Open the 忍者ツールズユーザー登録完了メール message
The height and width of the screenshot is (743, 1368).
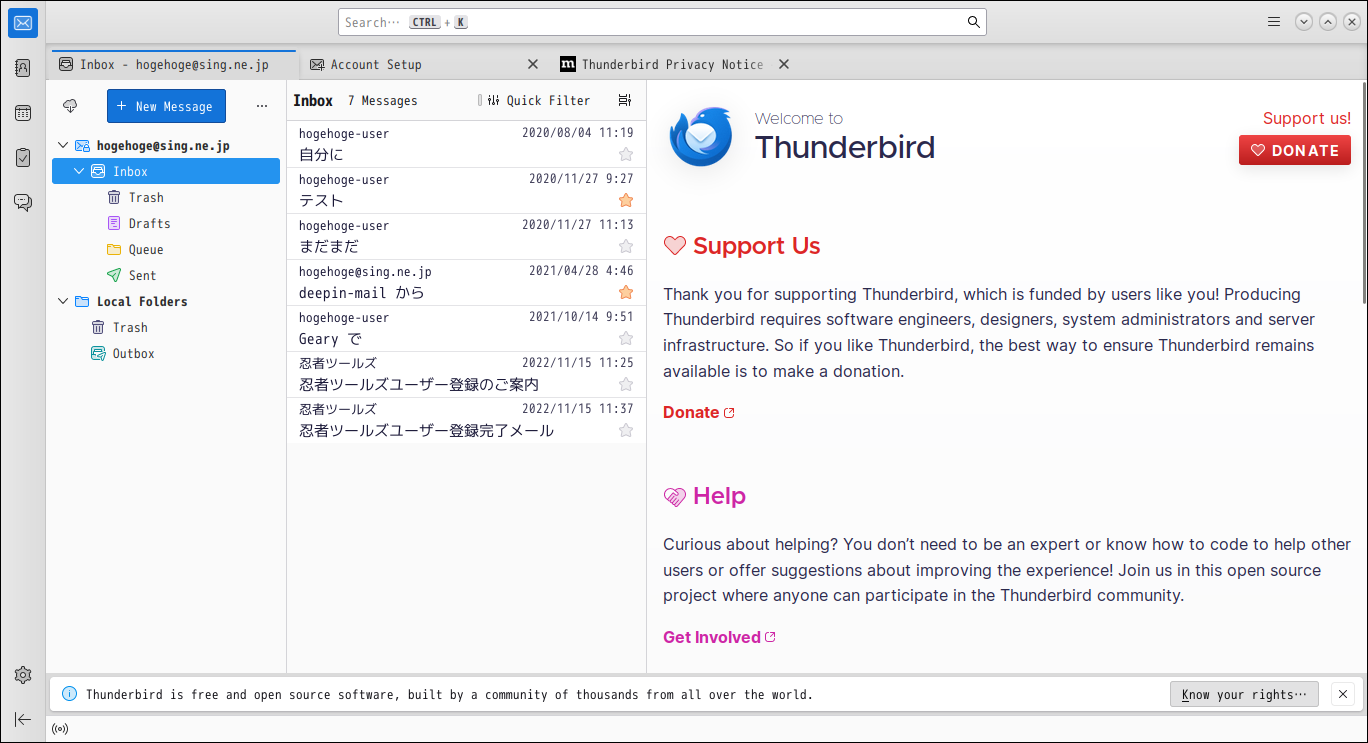466,420
